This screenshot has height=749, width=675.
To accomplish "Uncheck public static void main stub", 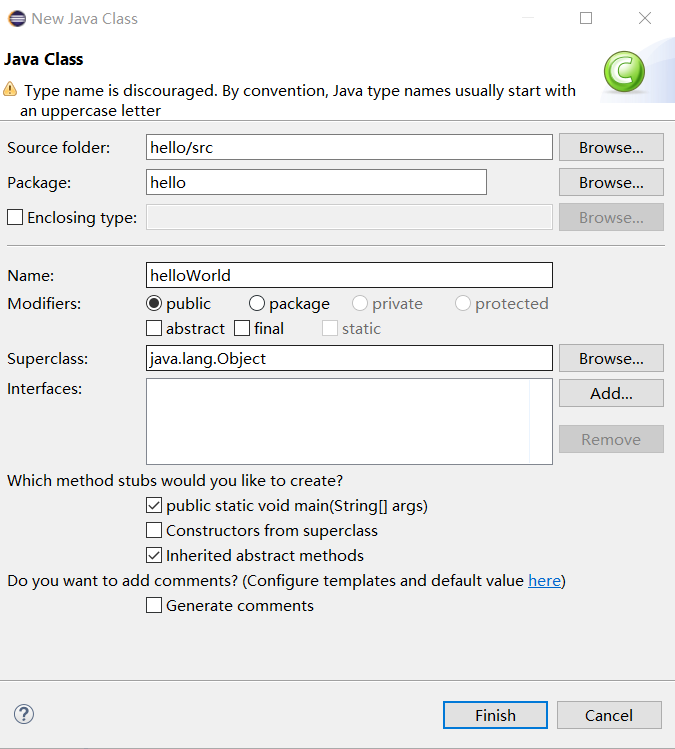I will pyautogui.click(x=154, y=505).
